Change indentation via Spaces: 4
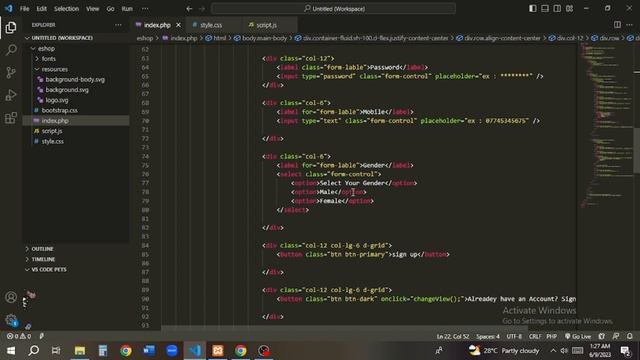 pyautogui.click(x=488, y=336)
